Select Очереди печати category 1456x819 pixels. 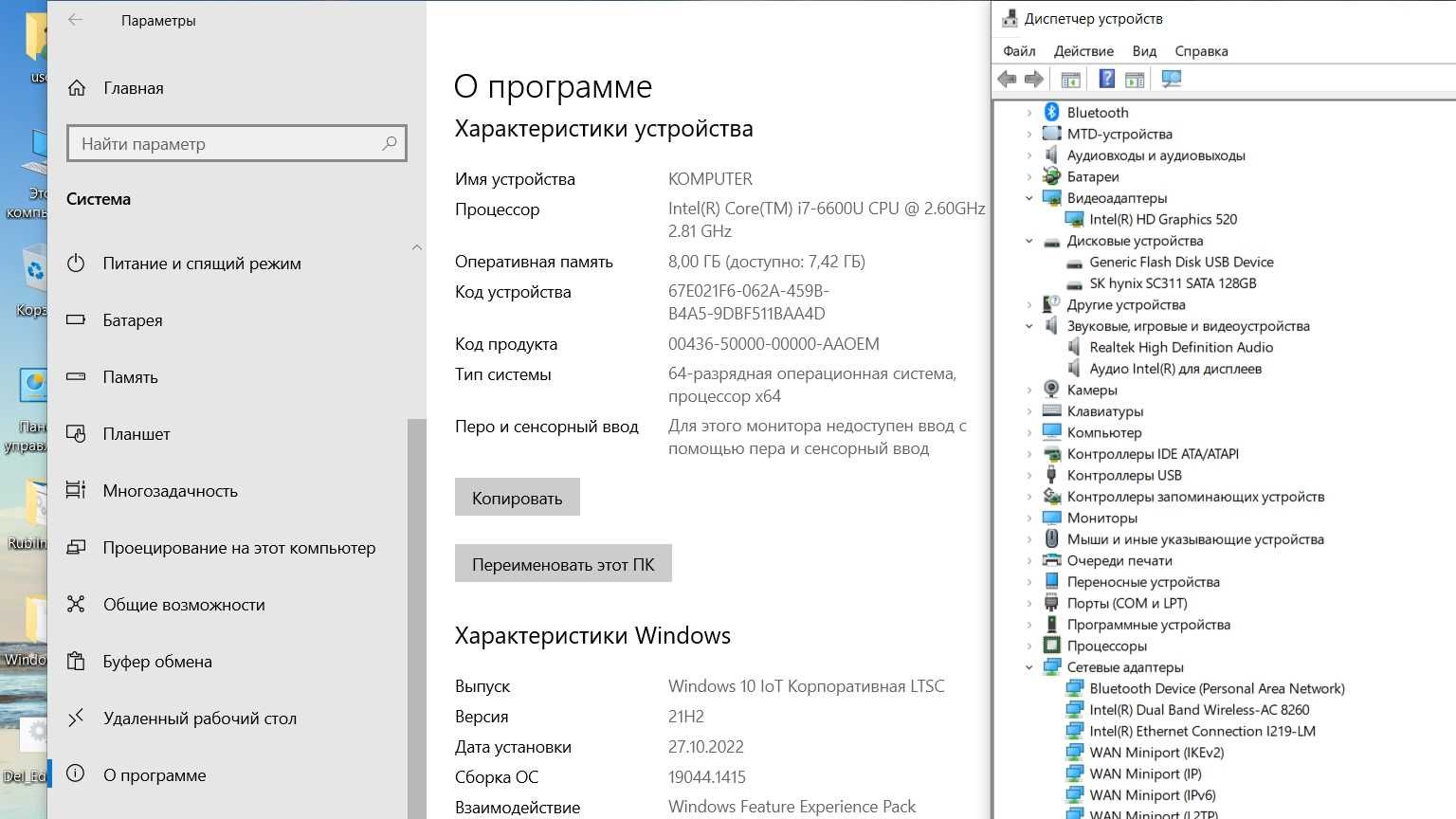click(x=1119, y=560)
